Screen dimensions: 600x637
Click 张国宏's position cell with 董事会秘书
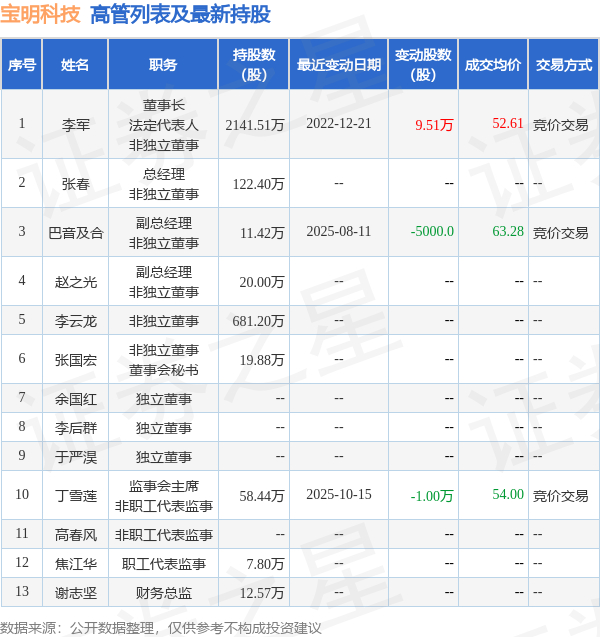164,360
